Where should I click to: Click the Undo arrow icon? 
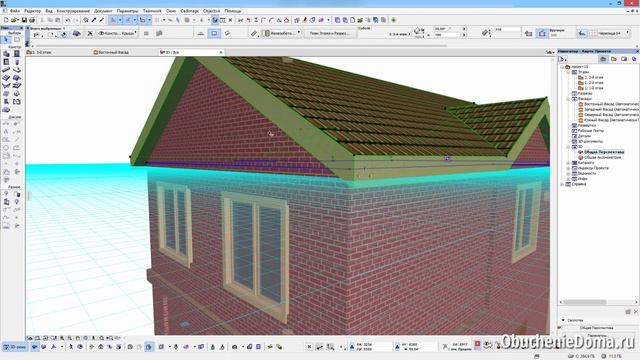point(68,20)
